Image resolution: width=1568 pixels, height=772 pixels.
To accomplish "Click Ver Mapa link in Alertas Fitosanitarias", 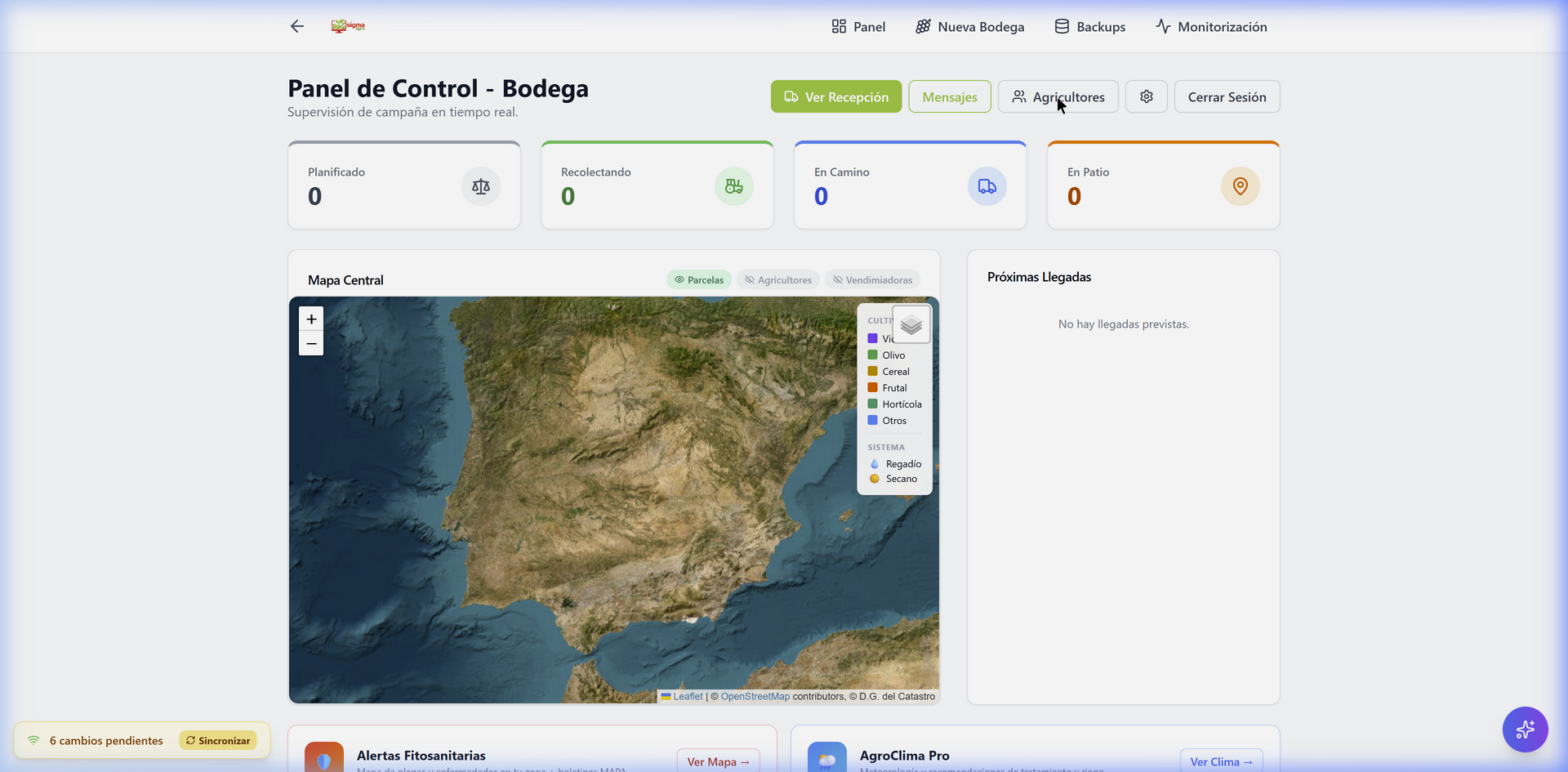I will [718, 761].
